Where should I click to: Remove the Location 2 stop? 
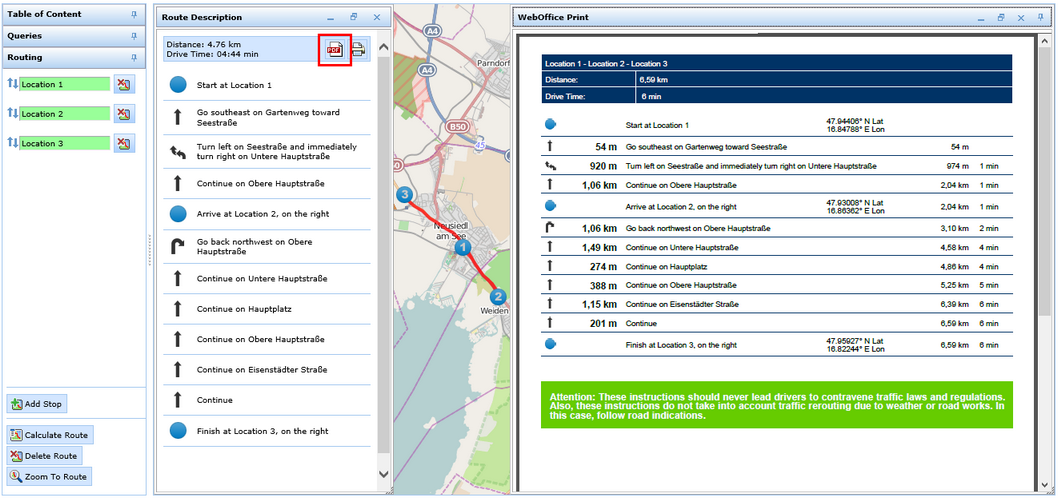click(x=123, y=114)
